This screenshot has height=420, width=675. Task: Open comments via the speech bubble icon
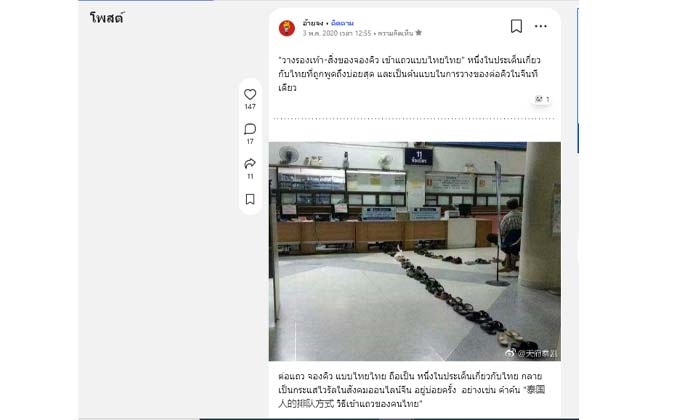pyautogui.click(x=250, y=129)
